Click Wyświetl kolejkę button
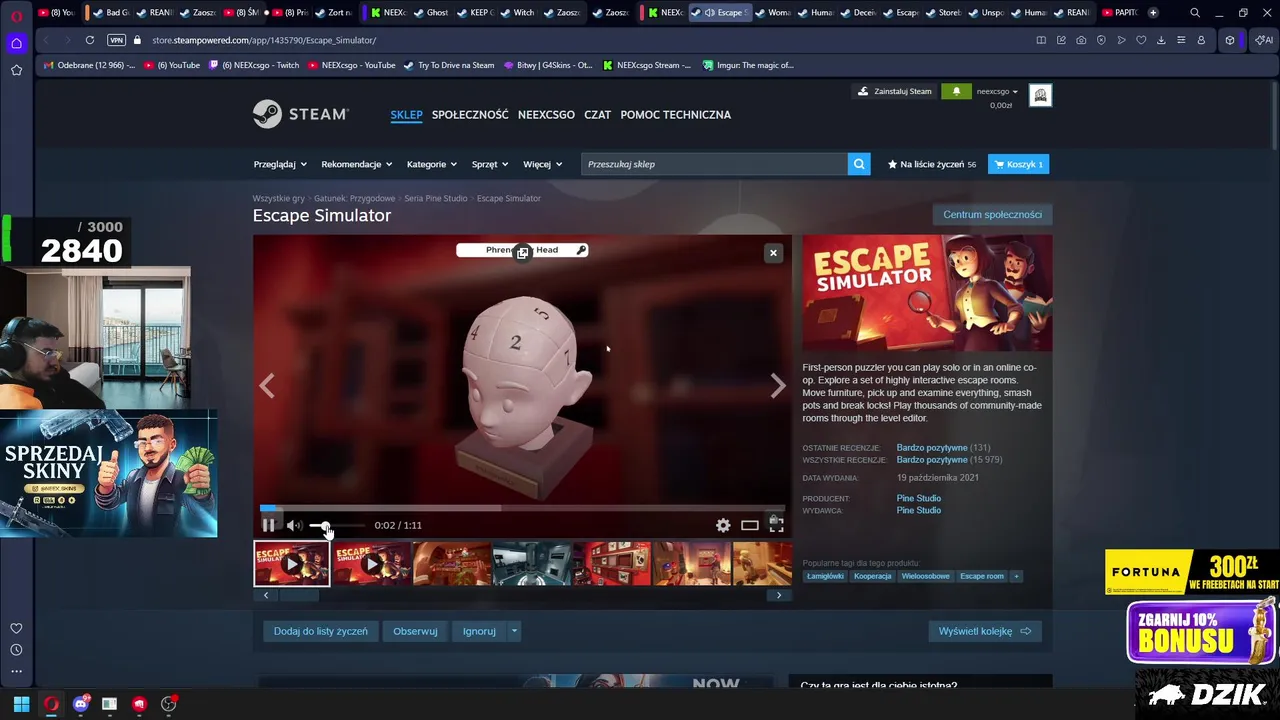 (x=985, y=631)
